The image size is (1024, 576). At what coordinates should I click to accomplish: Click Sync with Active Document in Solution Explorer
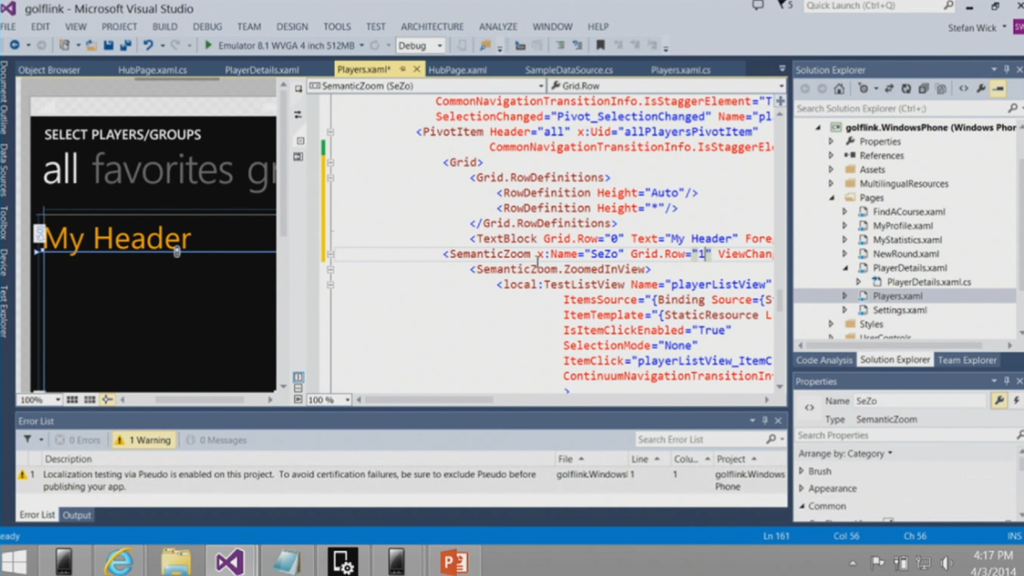(x=889, y=89)
